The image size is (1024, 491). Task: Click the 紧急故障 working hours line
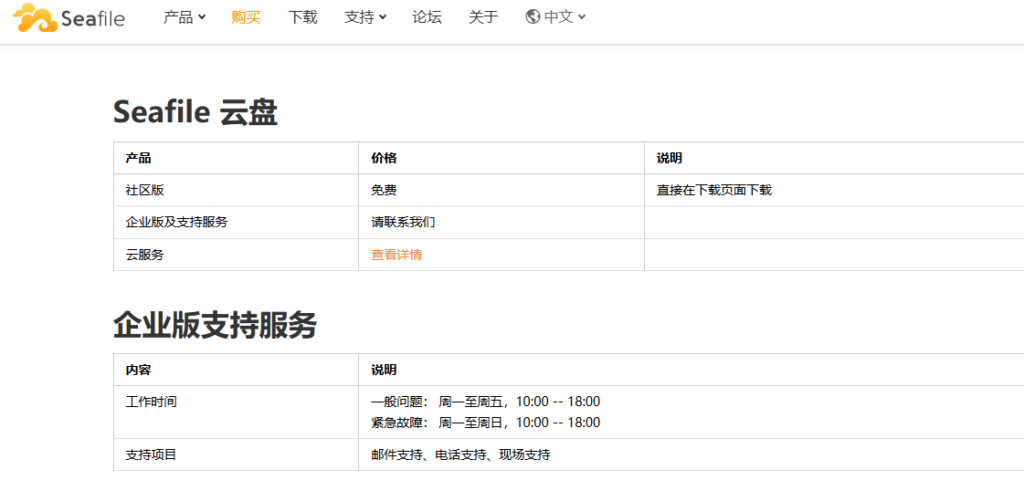click(x=485, y=422)
